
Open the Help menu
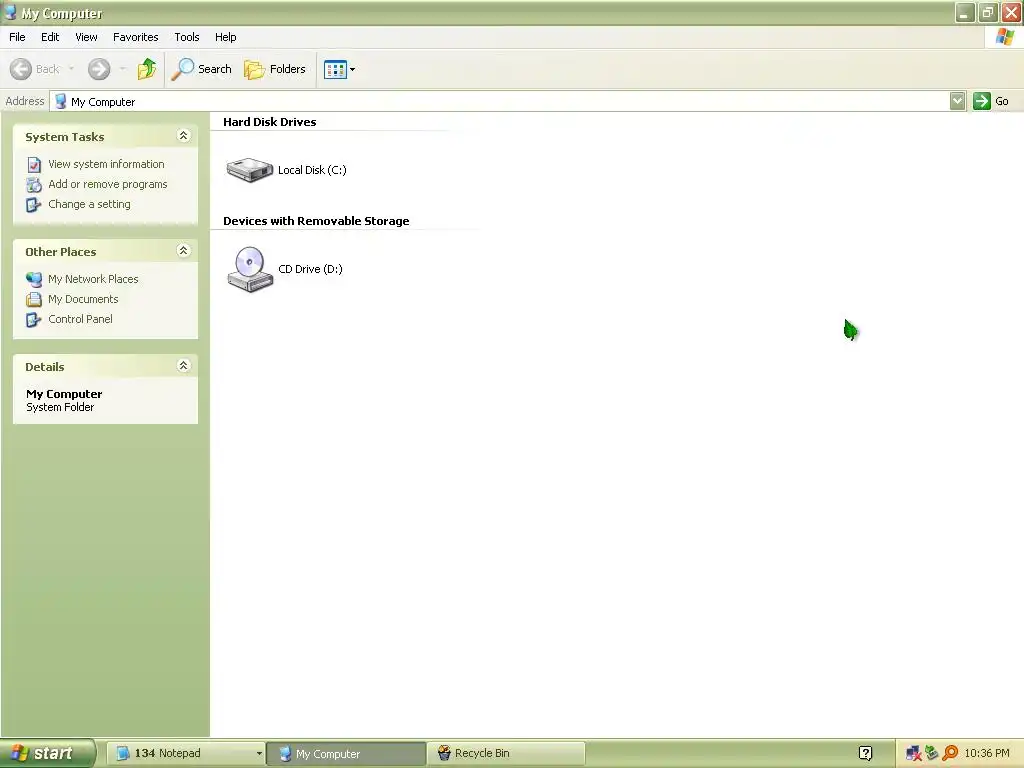(x=225, y=37)
